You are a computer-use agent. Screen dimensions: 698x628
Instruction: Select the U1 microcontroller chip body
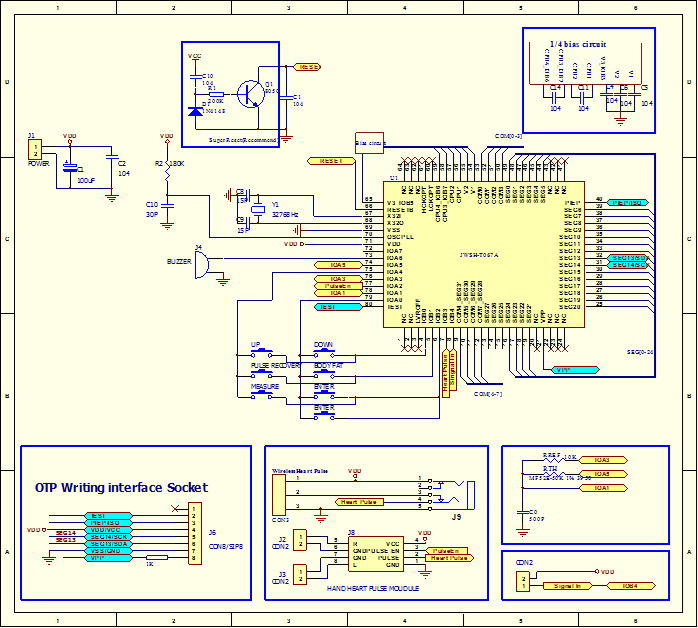coord(484,255)
